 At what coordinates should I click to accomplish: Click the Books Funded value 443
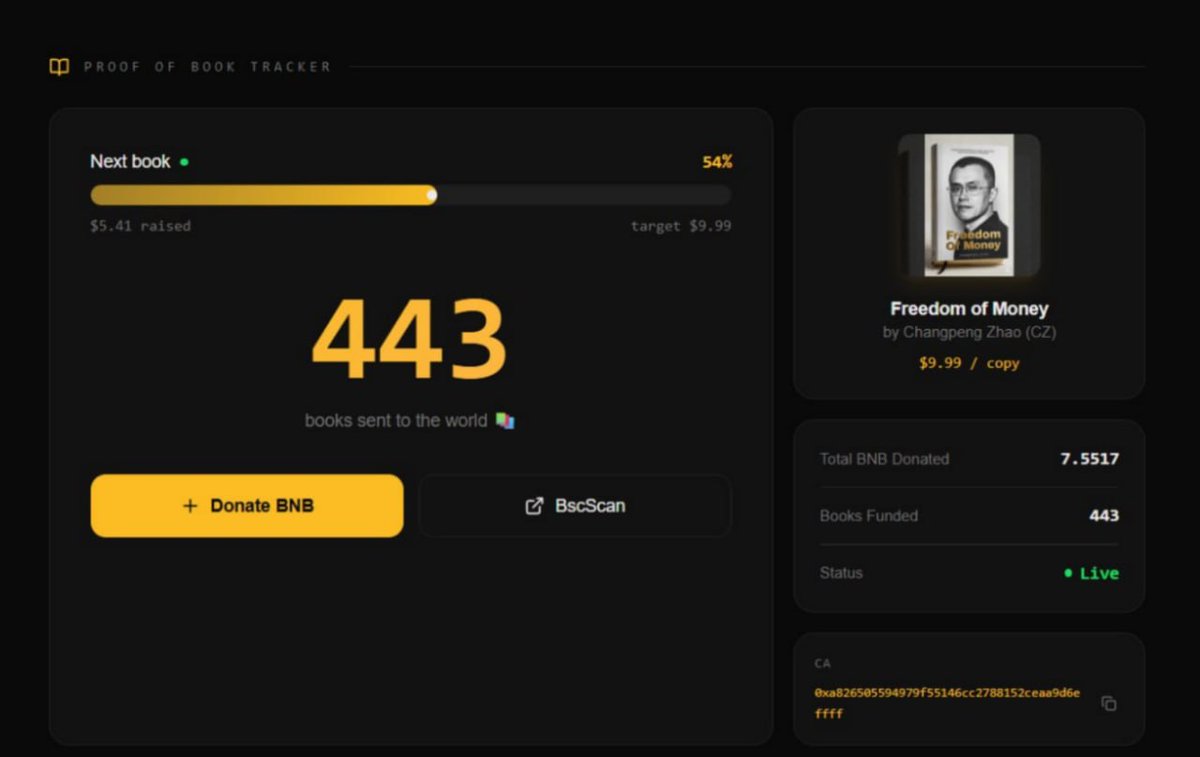1104,516
